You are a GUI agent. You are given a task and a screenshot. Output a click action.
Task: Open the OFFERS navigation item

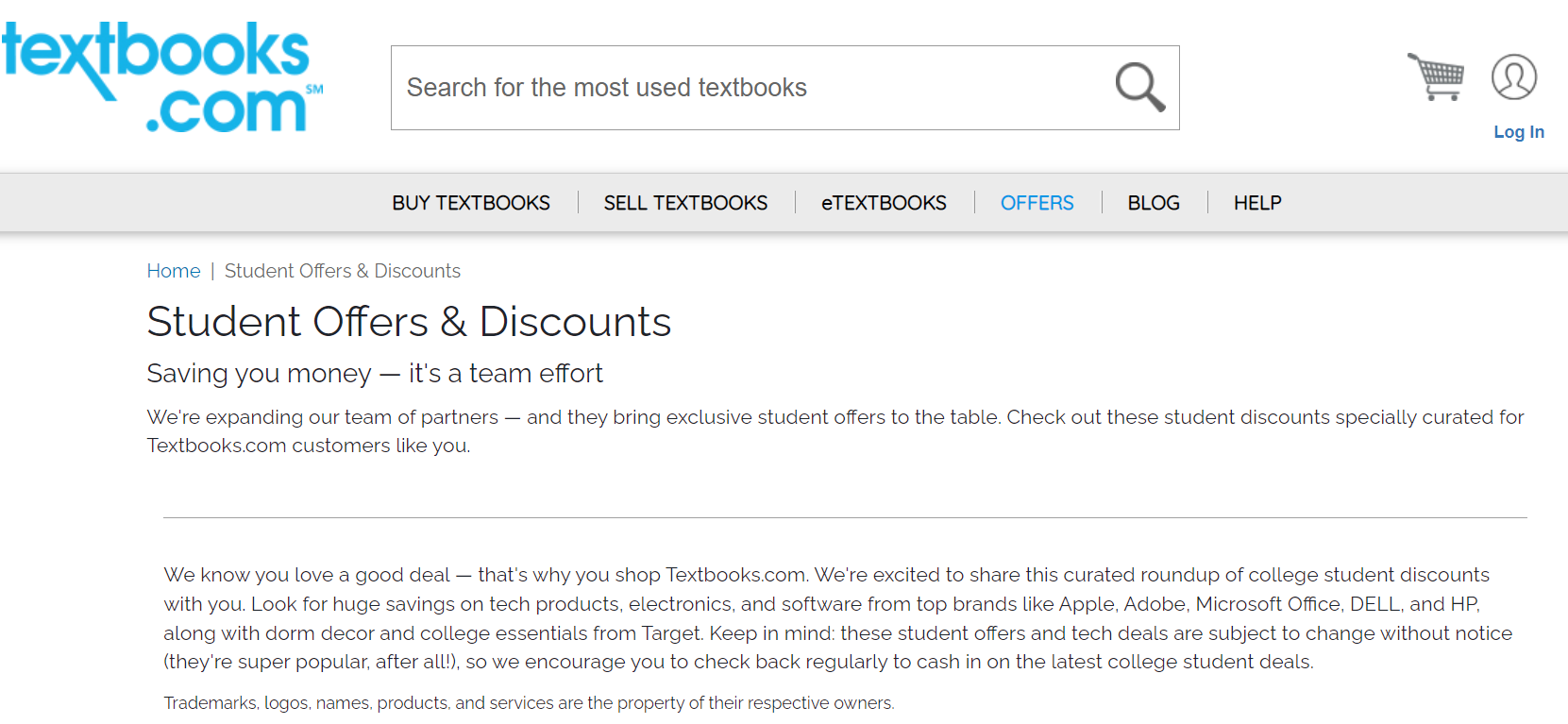click(1037, 203)
